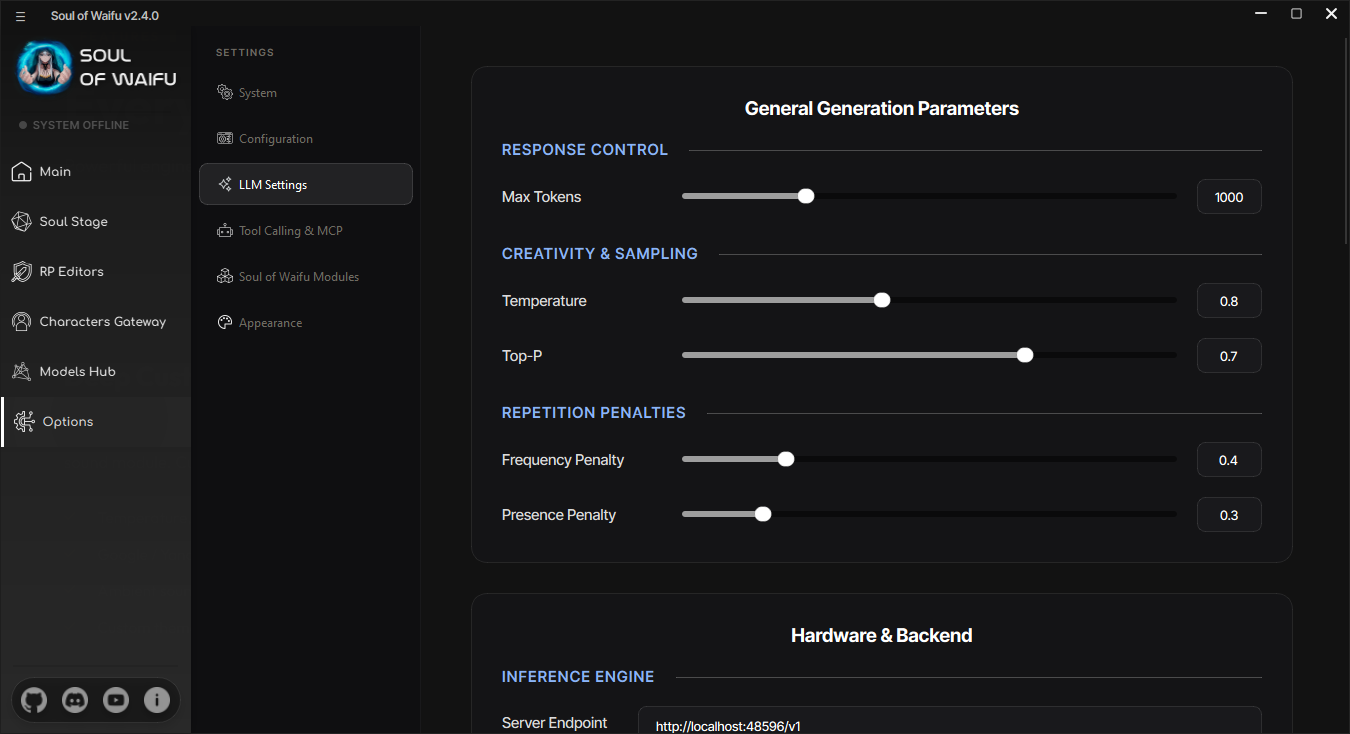
Task: Click the Tool Calling robot icon
Action: click(225, 231)
